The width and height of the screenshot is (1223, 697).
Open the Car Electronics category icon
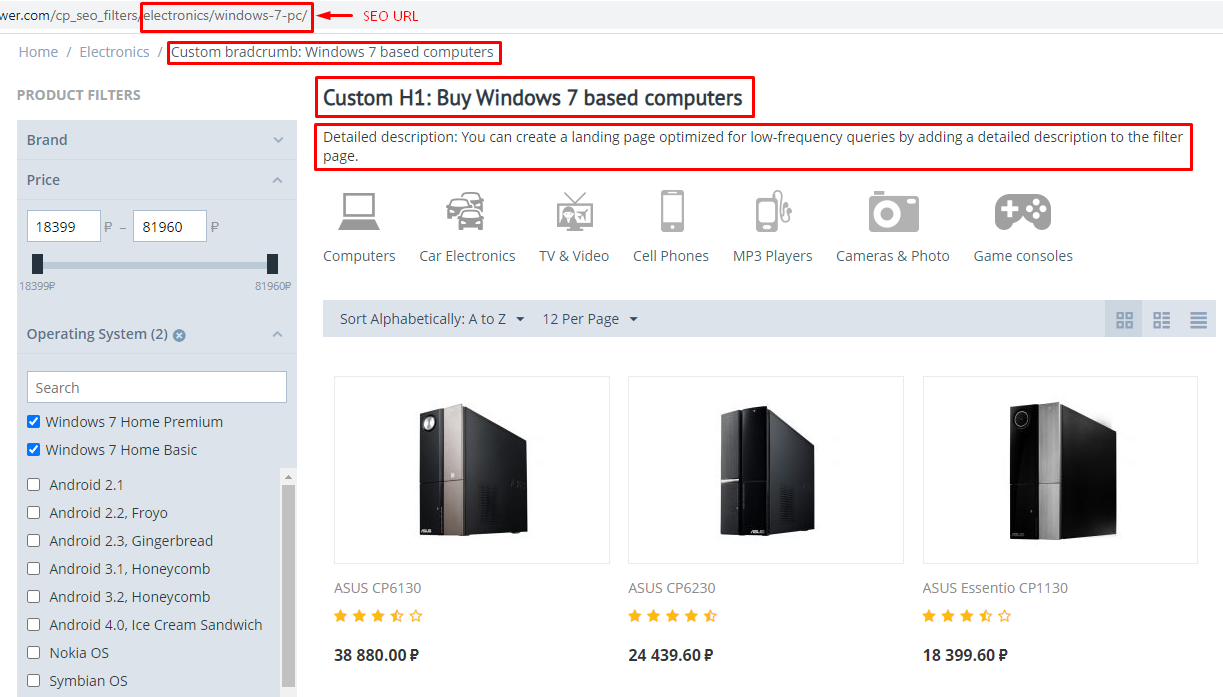[466, 211]
